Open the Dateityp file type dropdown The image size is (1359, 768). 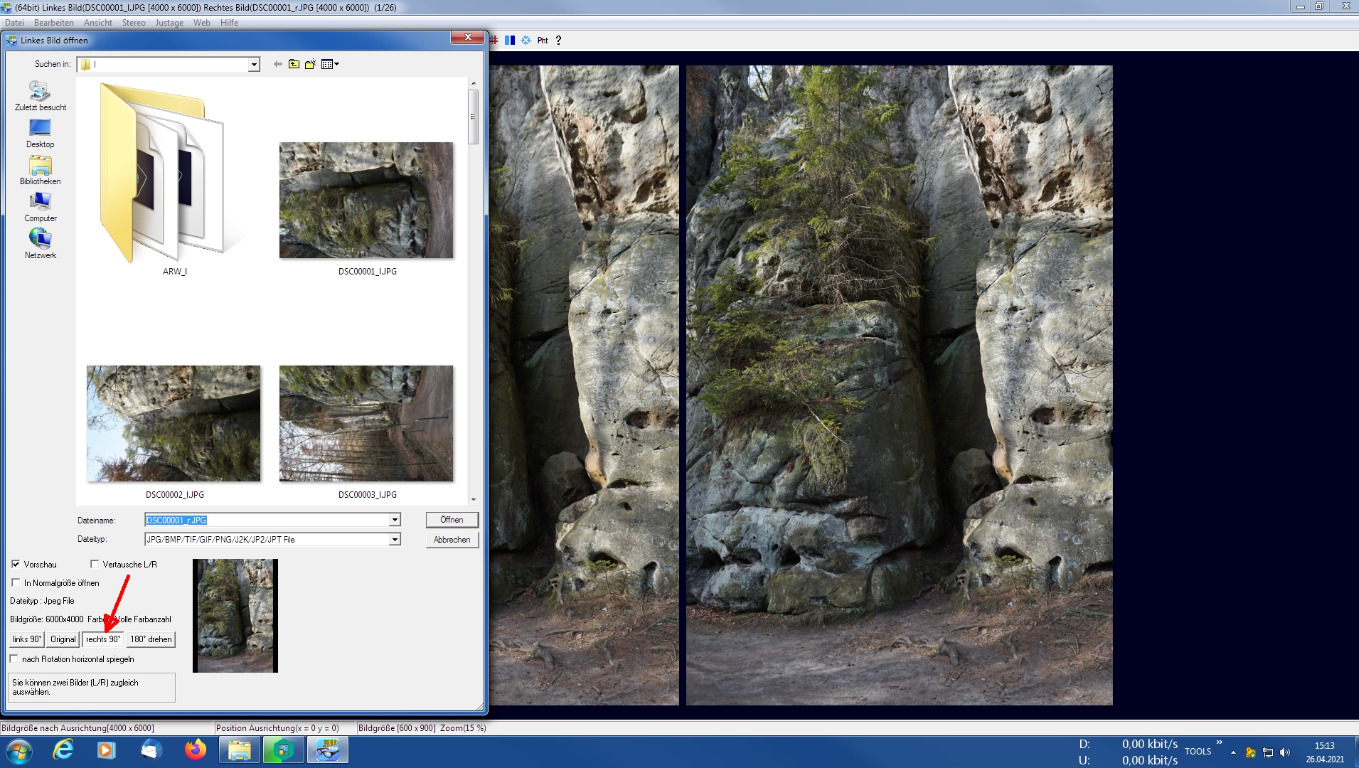tap(395, 540)
